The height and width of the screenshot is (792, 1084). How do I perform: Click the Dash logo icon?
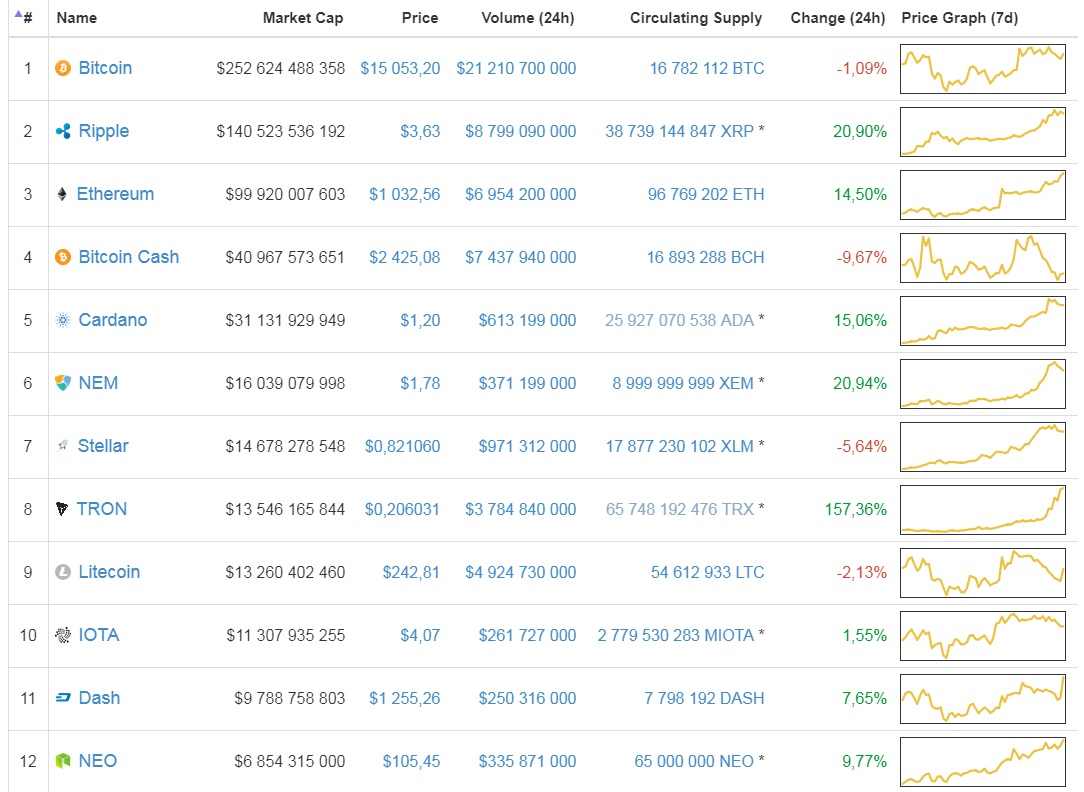(x=63, y=698)
